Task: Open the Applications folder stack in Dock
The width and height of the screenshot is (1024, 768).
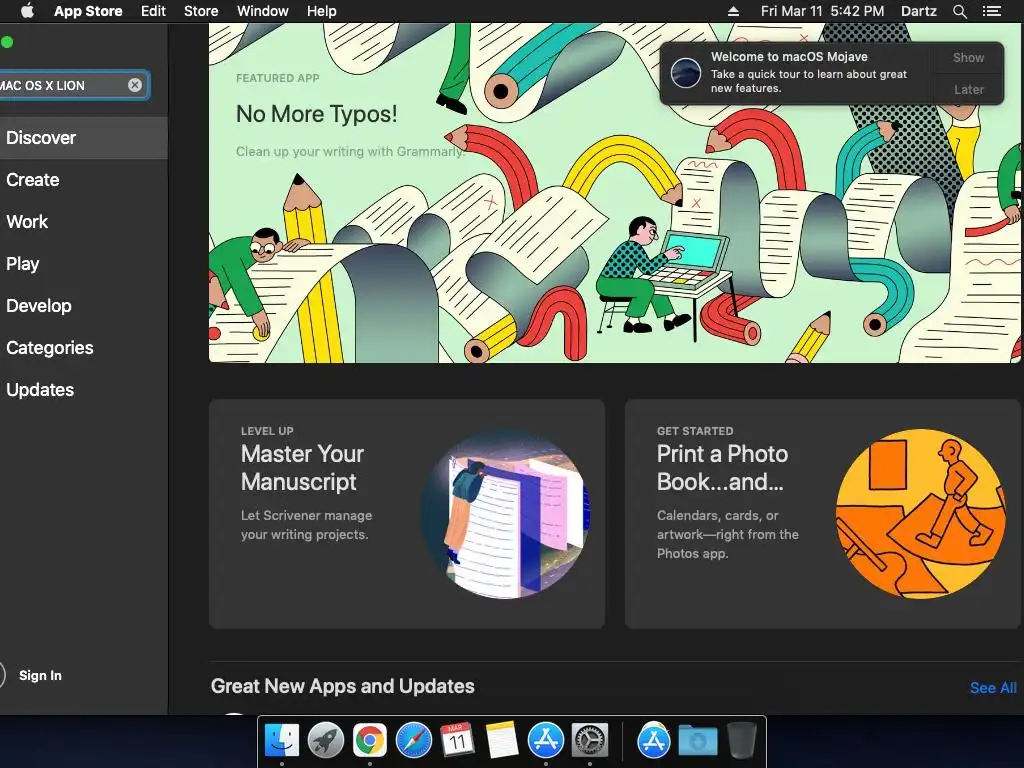Action: click(x=654, y=741)
